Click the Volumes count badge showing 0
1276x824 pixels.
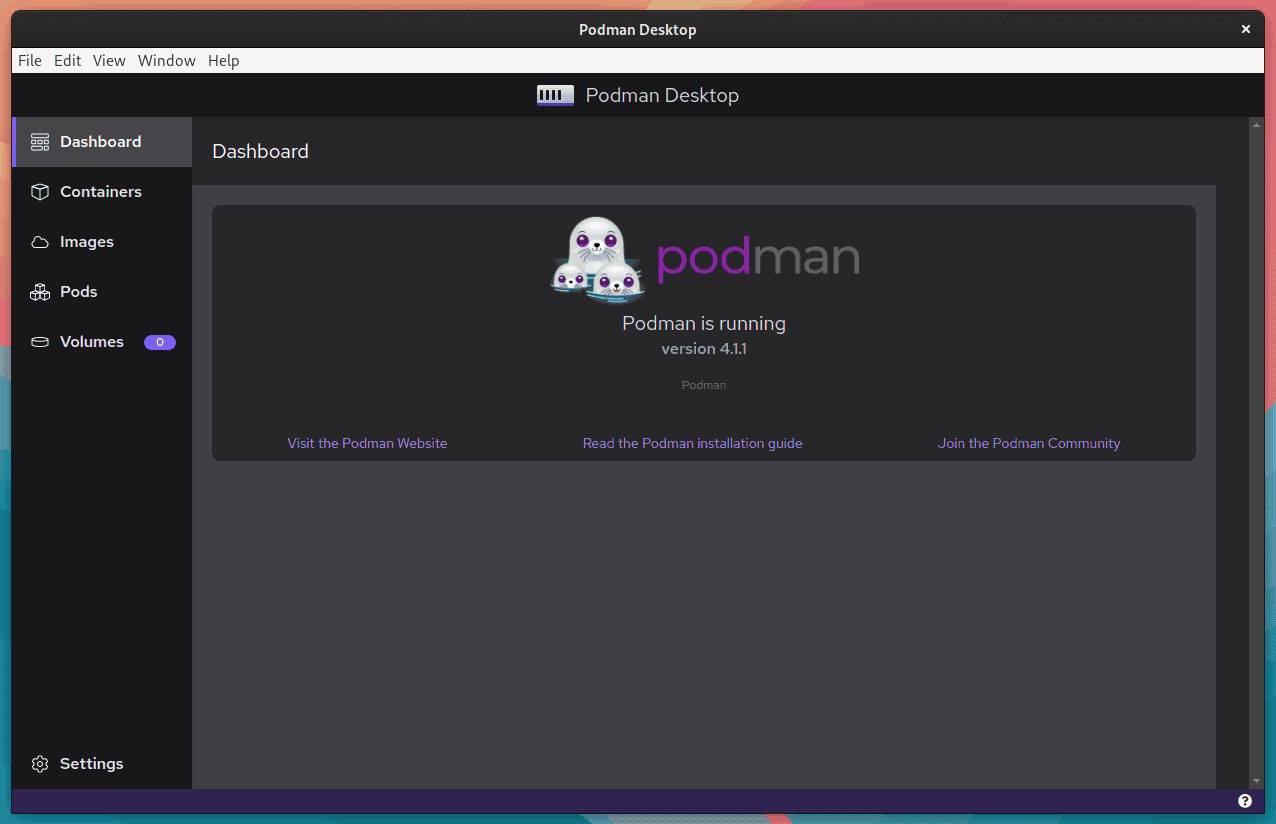pyautogui.click(x=160, y=342)
